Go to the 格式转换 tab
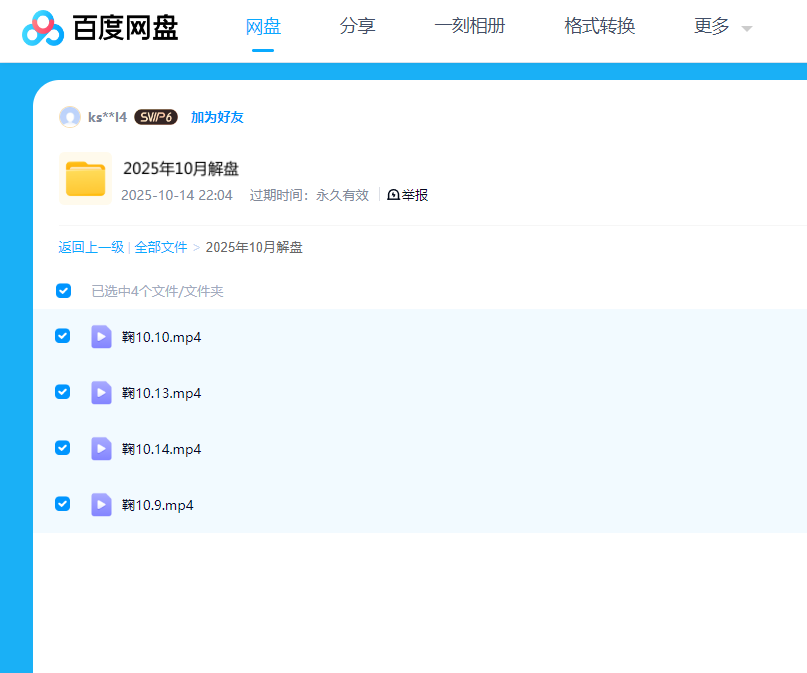 click(599, 27)
